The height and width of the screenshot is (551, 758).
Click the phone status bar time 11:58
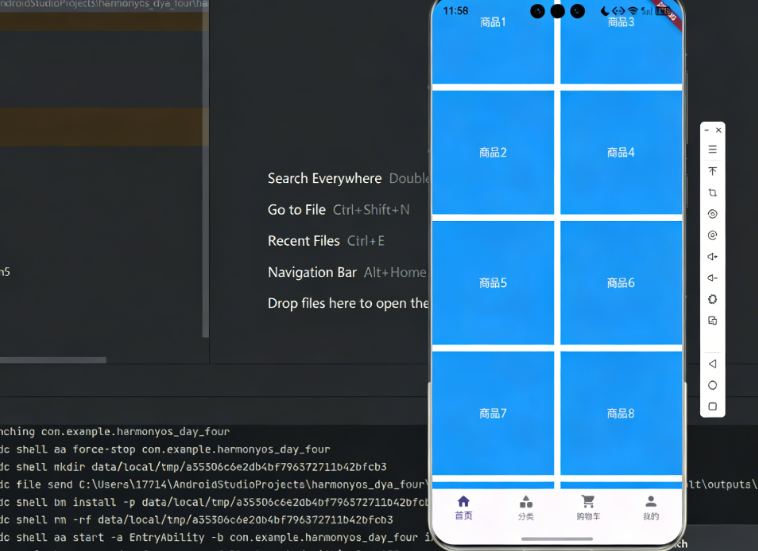455,11
